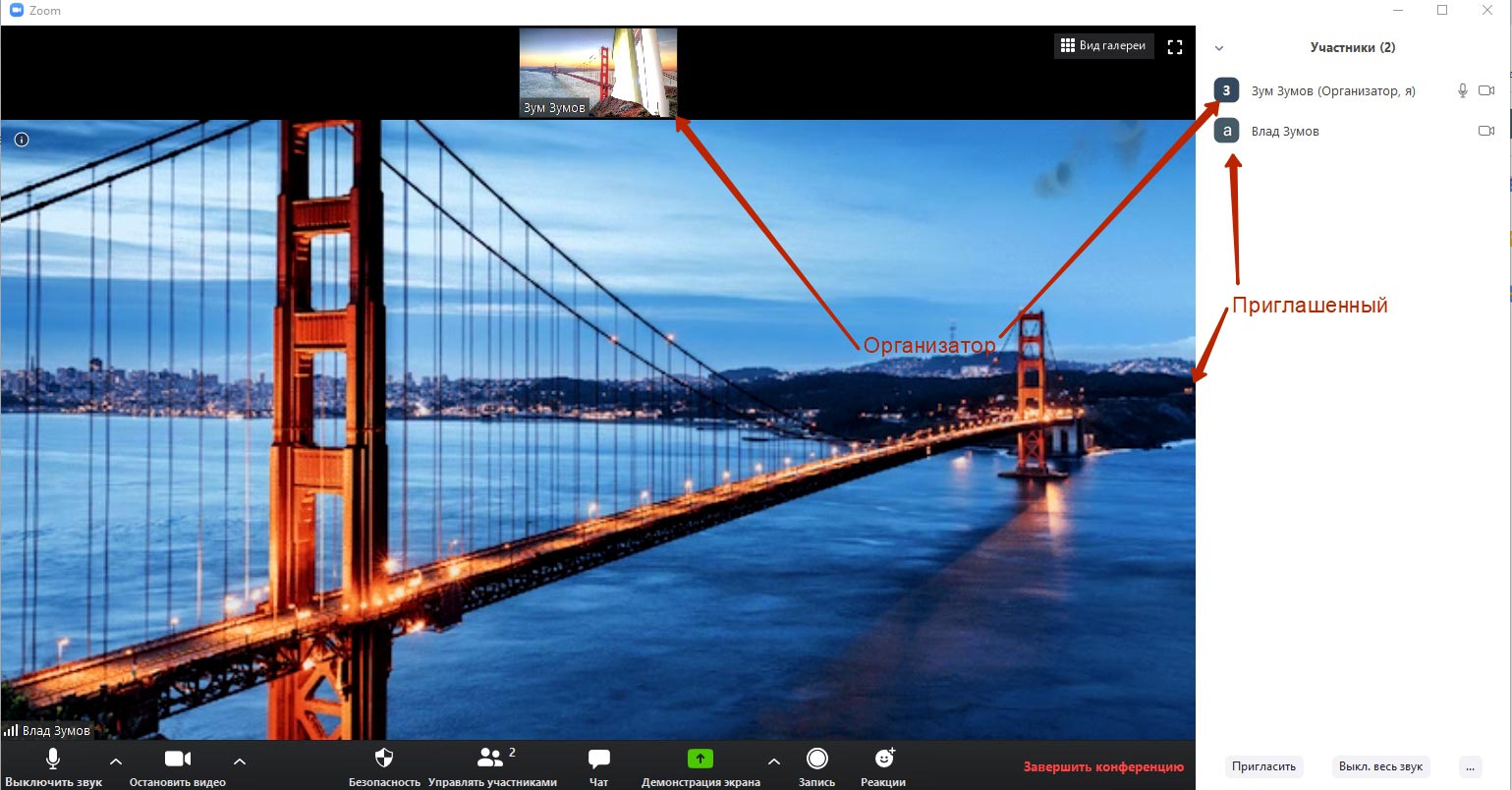Viewport: 1512px width, 790px height.
Task: Click the Zoom logo in title bar
Action: (x=16, y=11)
